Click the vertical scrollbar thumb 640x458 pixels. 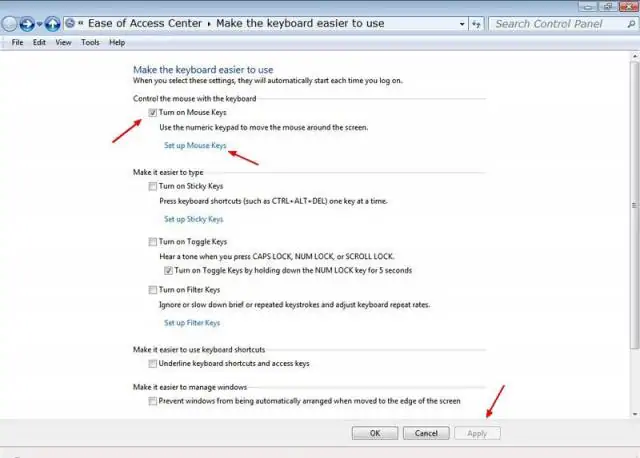point(634,205)
